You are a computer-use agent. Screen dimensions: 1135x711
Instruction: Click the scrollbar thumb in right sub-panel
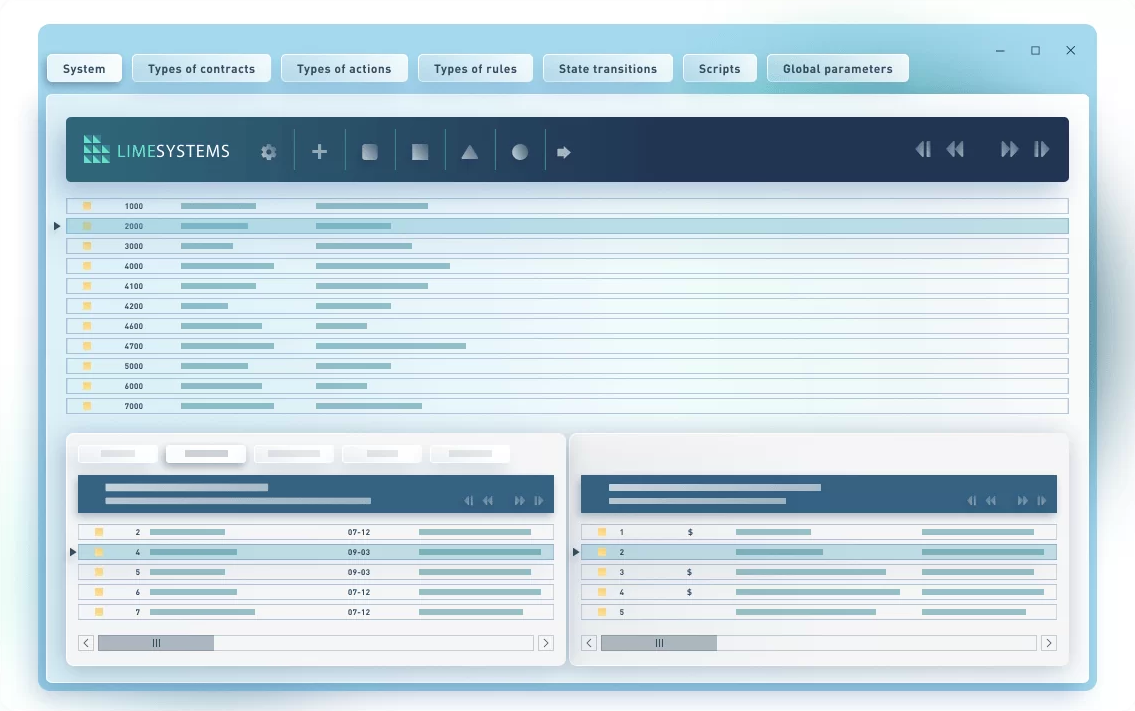pyautogui.click(x=659, y=643)
